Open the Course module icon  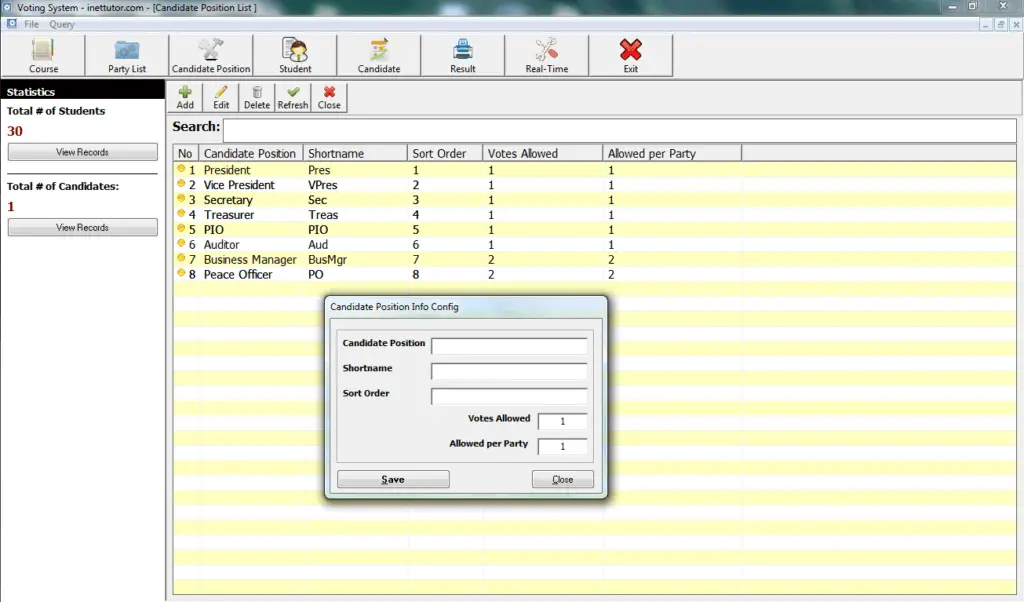[x=43, y=55]
